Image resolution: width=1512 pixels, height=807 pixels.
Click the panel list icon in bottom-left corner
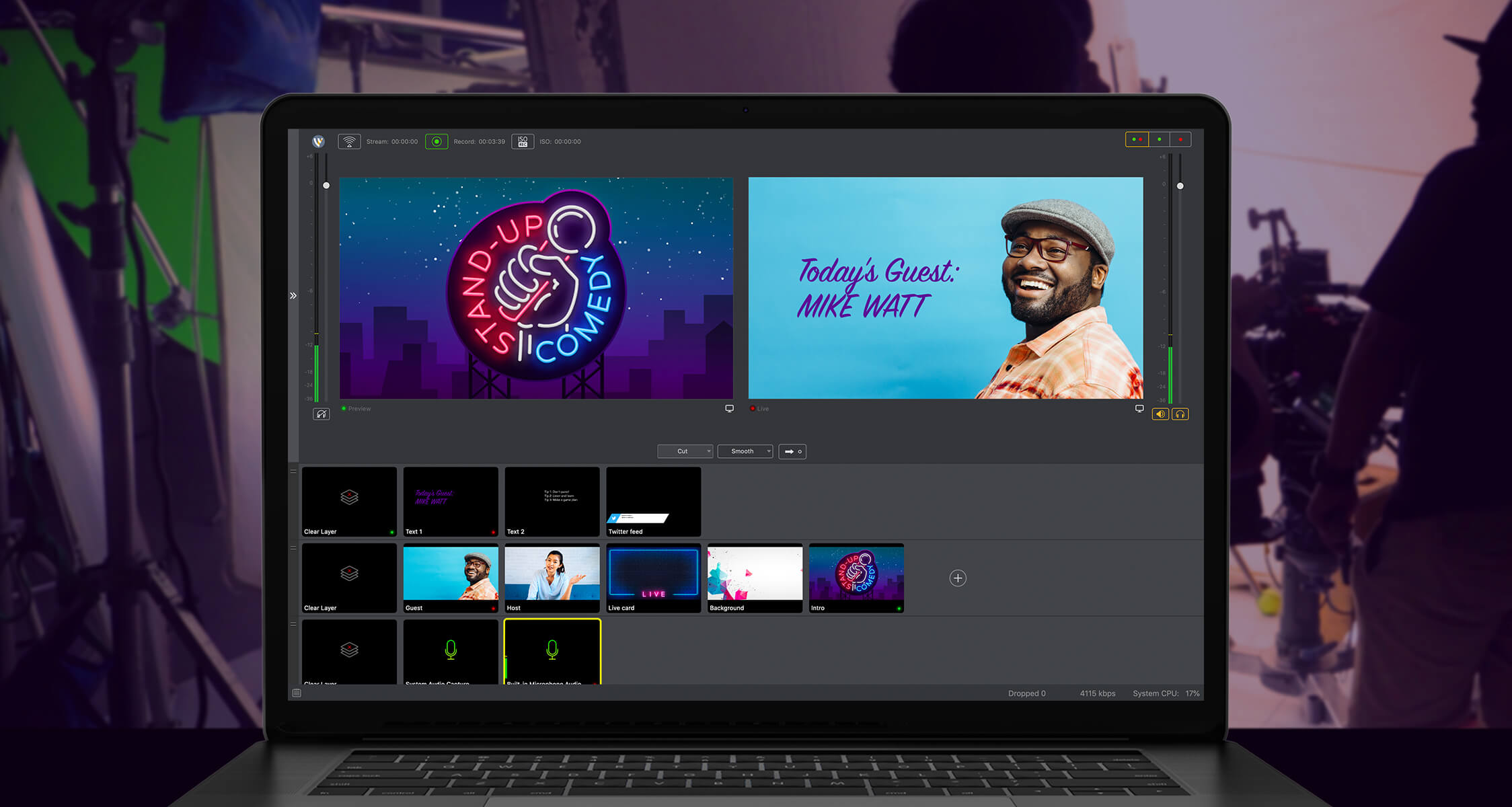point(297,693)
